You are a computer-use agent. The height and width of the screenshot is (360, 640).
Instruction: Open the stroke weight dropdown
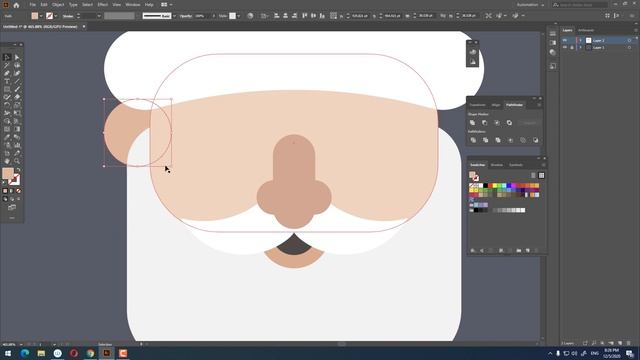point(99,16)
